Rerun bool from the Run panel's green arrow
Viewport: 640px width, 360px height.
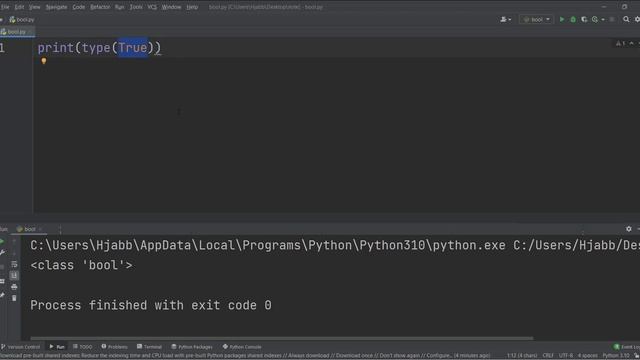[x=2, y=242]
